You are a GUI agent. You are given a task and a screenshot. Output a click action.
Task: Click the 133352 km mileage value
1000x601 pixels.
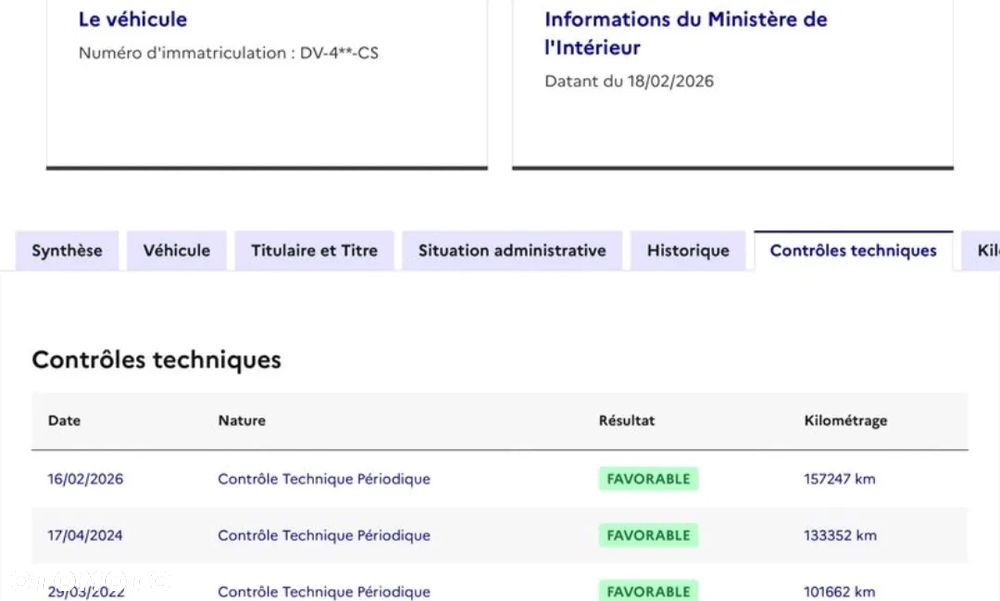coord(840,535)
